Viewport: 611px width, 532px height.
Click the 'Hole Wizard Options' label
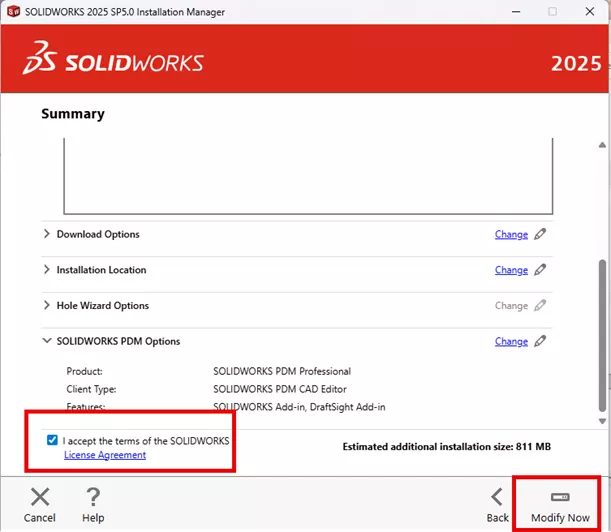103,306
